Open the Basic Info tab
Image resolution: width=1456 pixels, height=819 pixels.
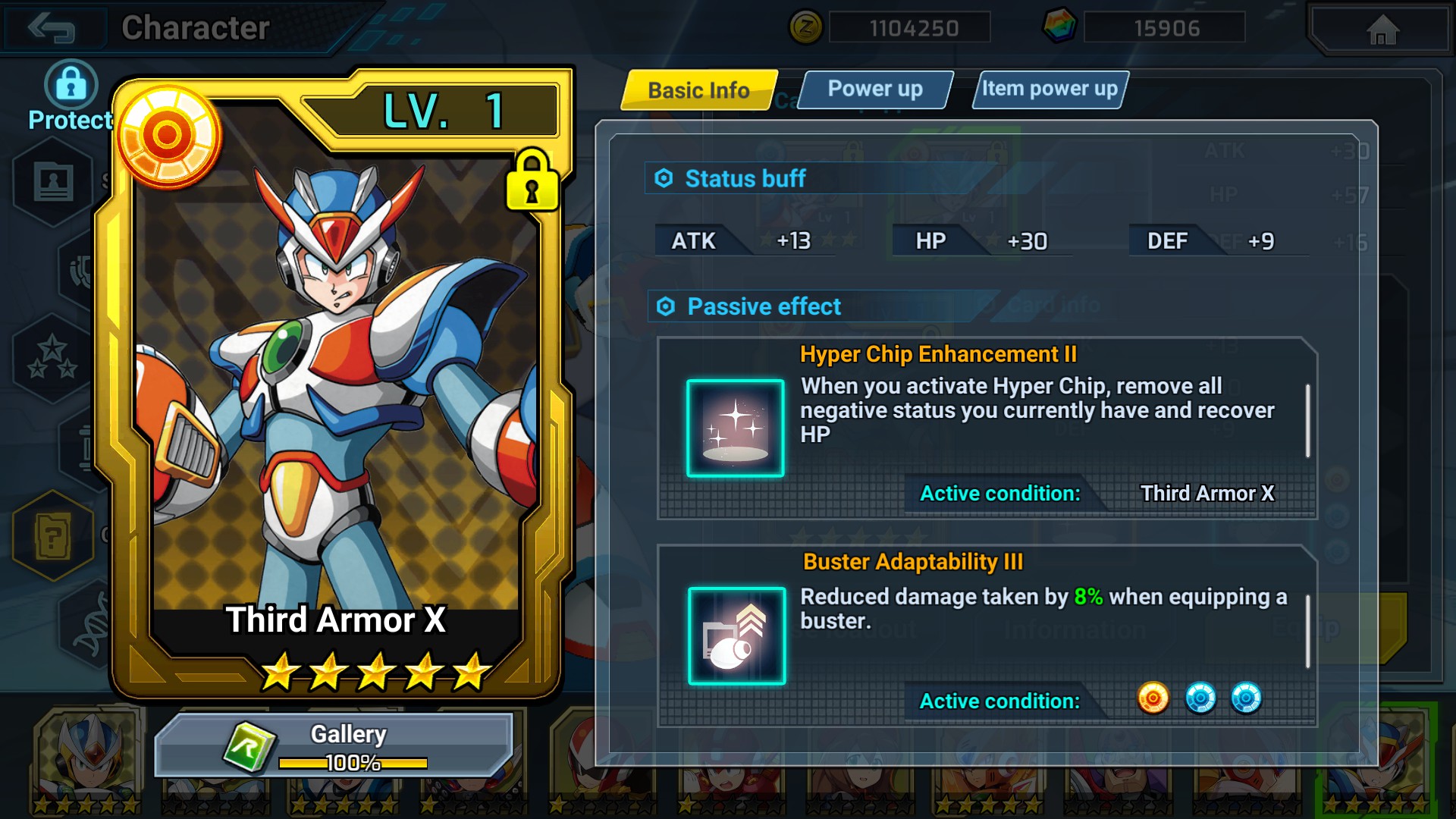[x=698, y=90]
